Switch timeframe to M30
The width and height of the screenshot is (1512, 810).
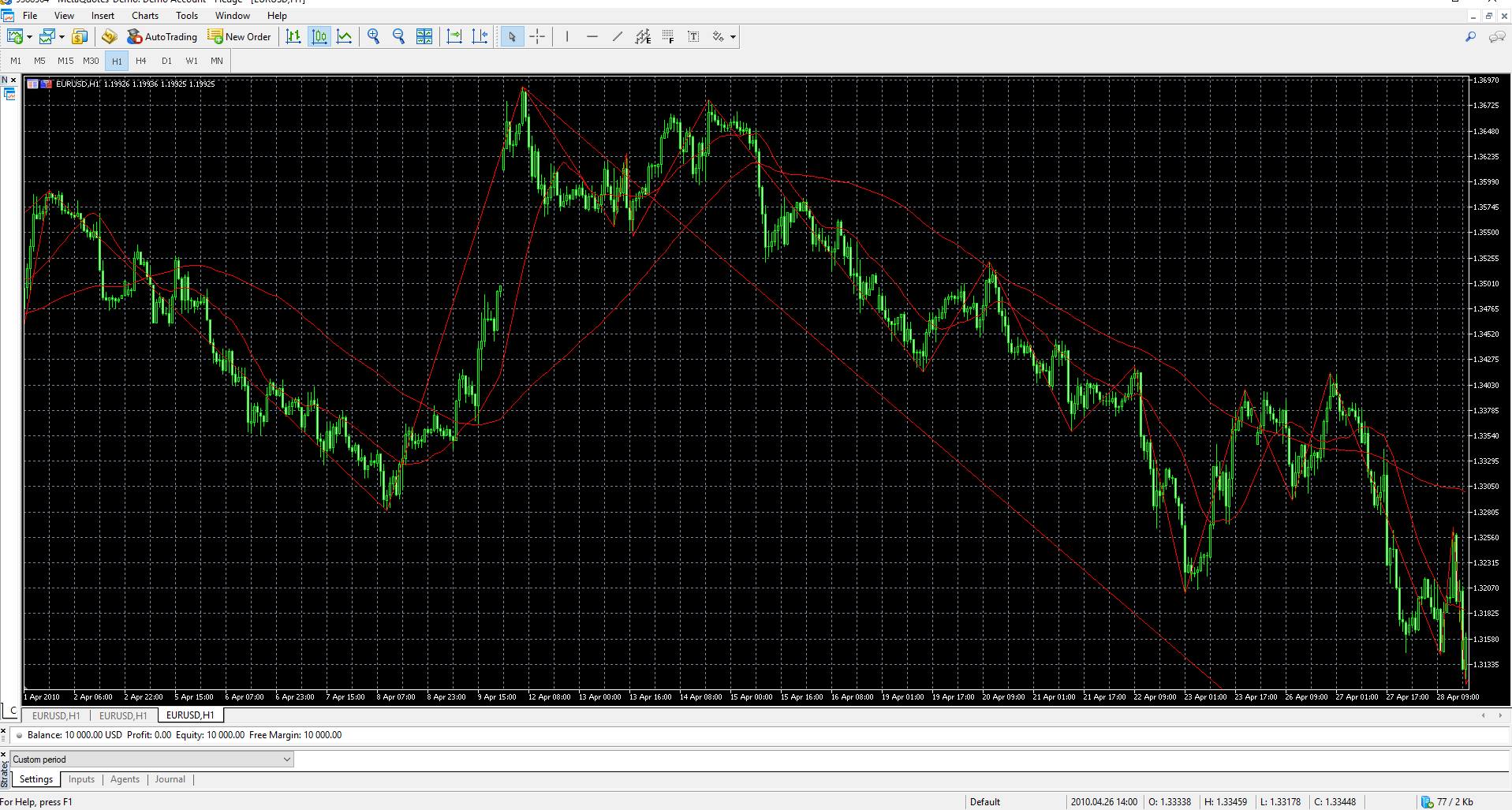coord(91,61)
